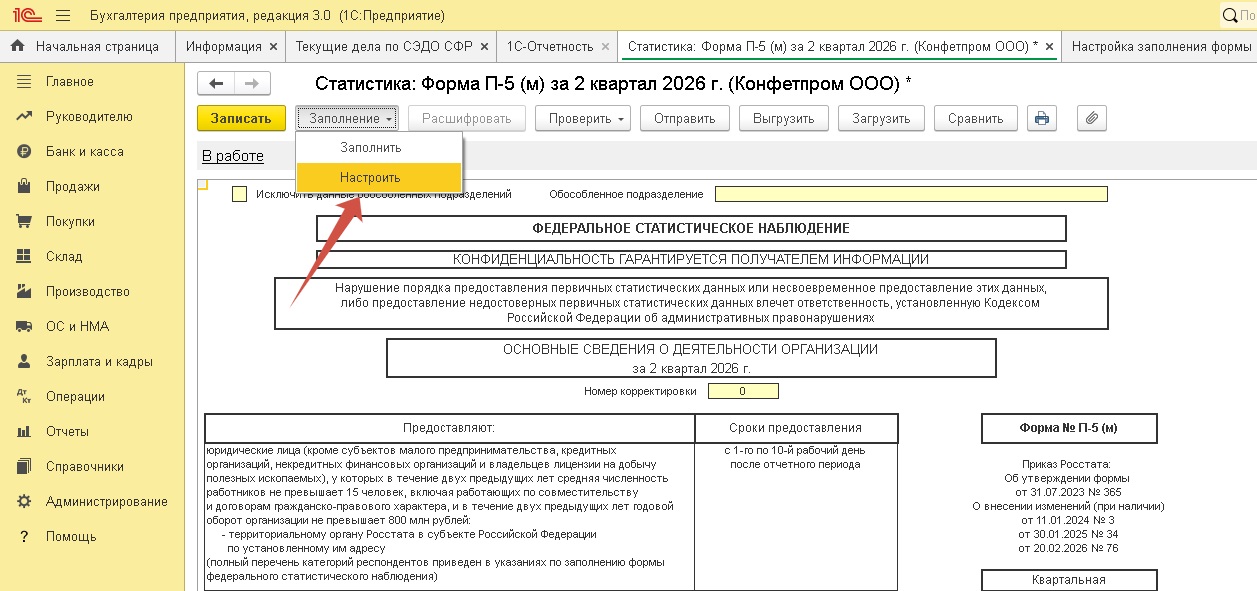Open the В работе status link
Screen dimensions: 1257x591
coord(233,156)
